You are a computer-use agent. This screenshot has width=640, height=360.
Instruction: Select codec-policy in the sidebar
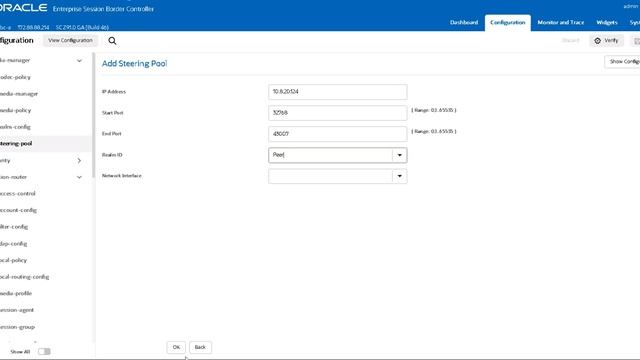tap(15, 77)
